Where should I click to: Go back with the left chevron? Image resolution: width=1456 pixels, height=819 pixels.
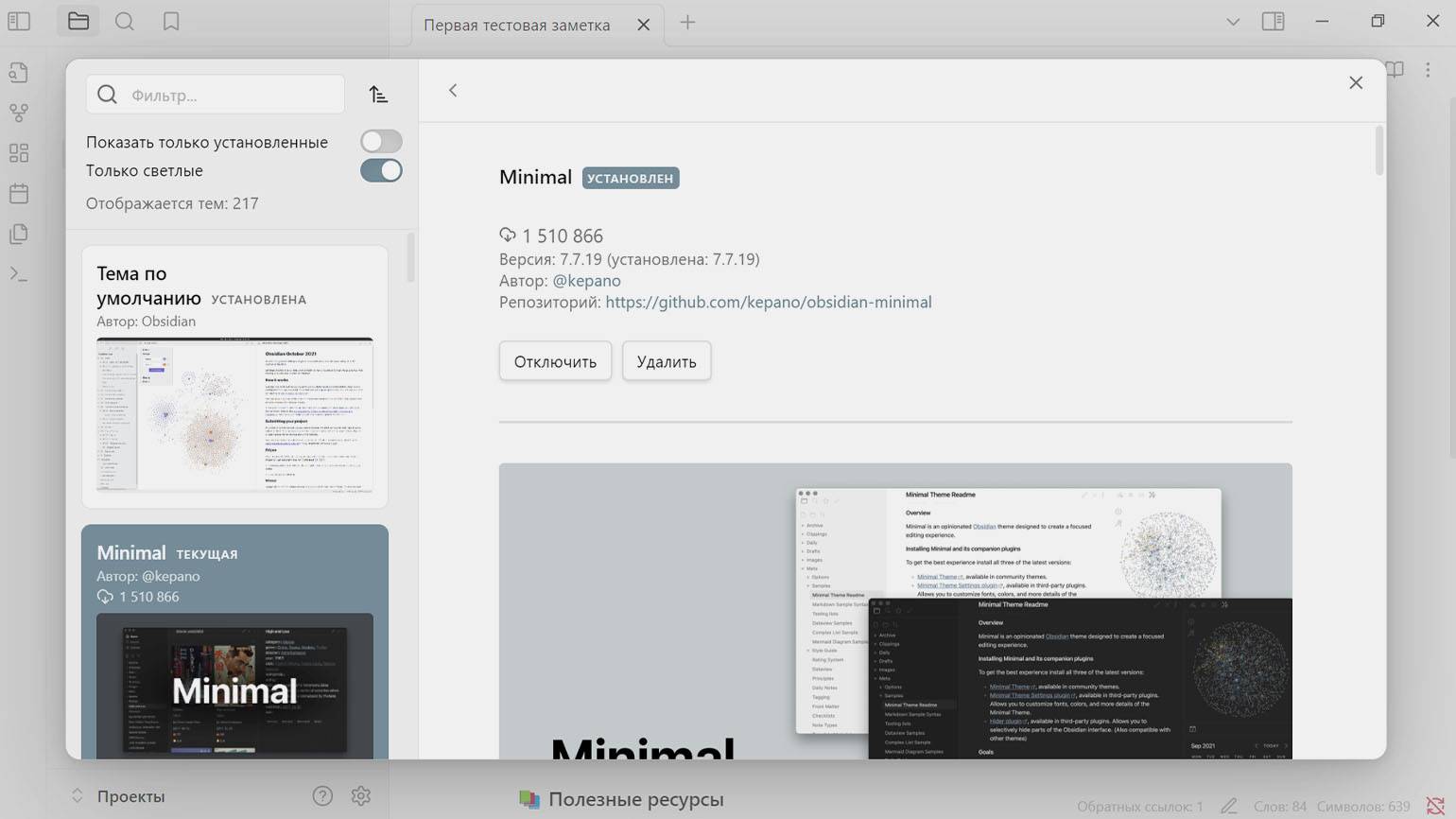pos(453,90)
